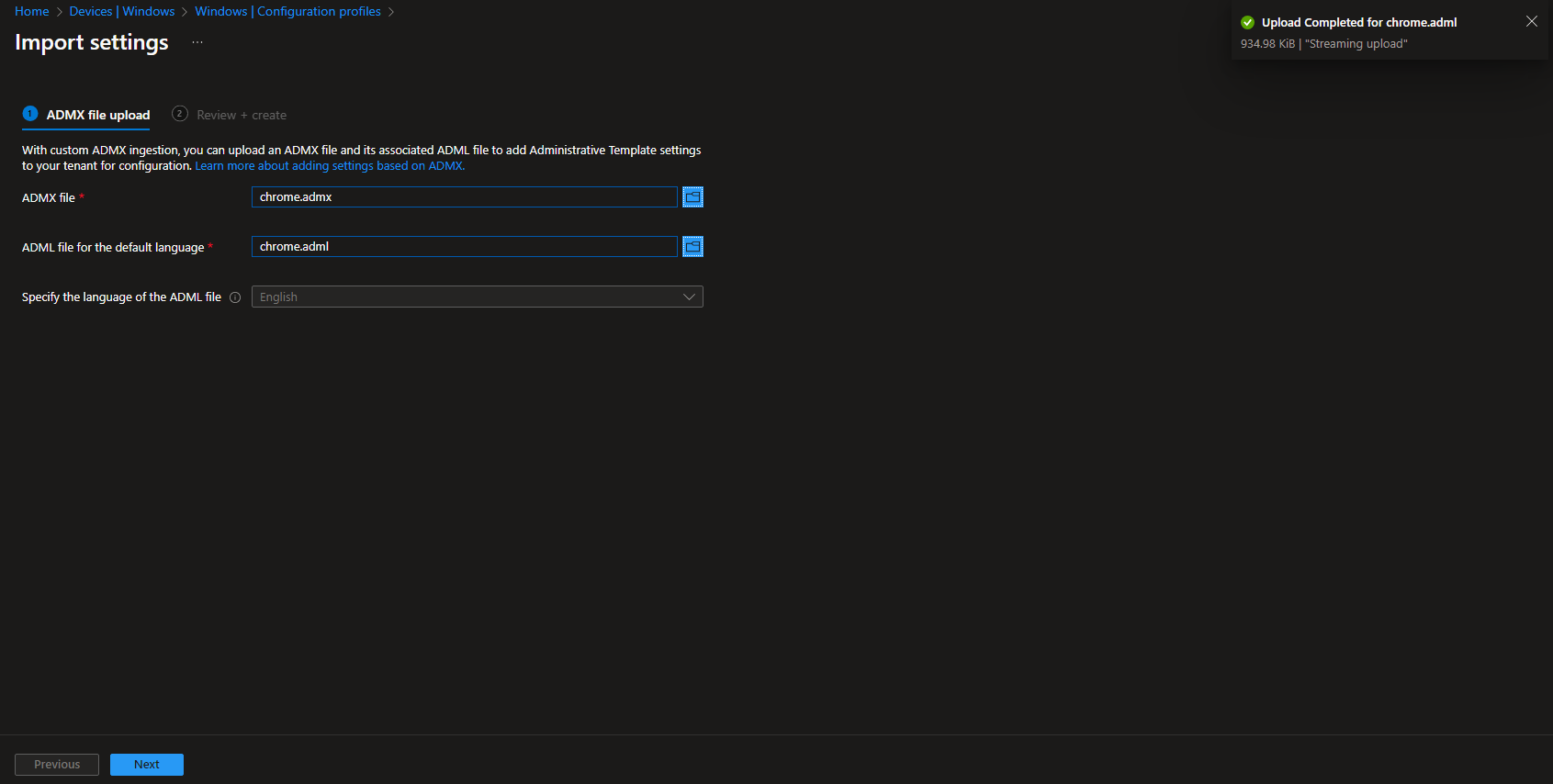Select the Upload Completed for chrome.adml text
1553x784 pixels.
pos(1359,22)
